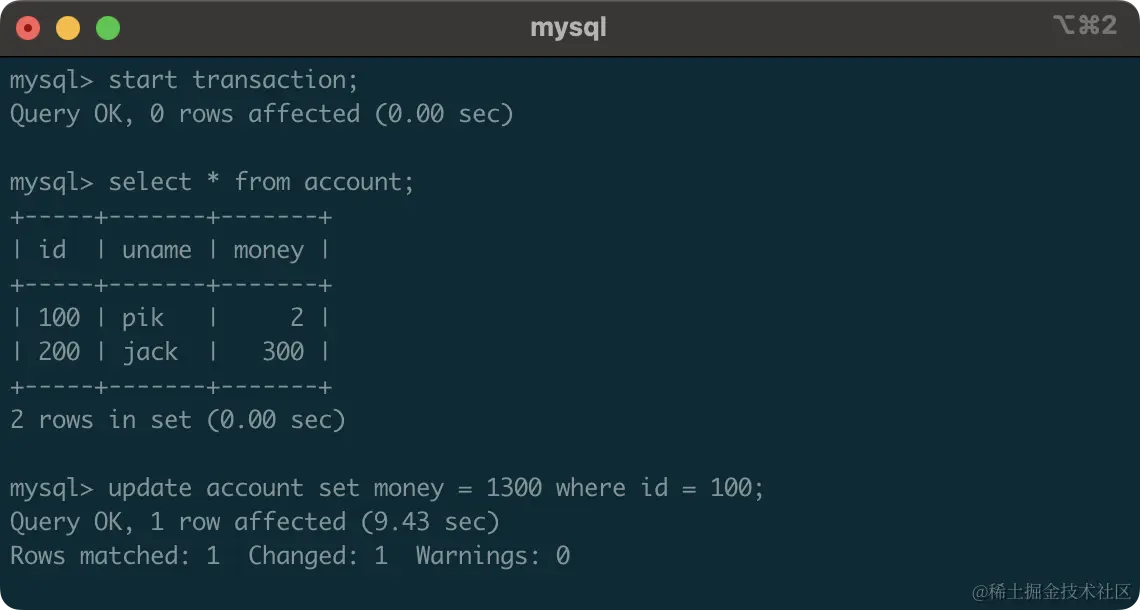1140x610 pixels.
Task: Click the red close window button
Action: tap(28, 28)
